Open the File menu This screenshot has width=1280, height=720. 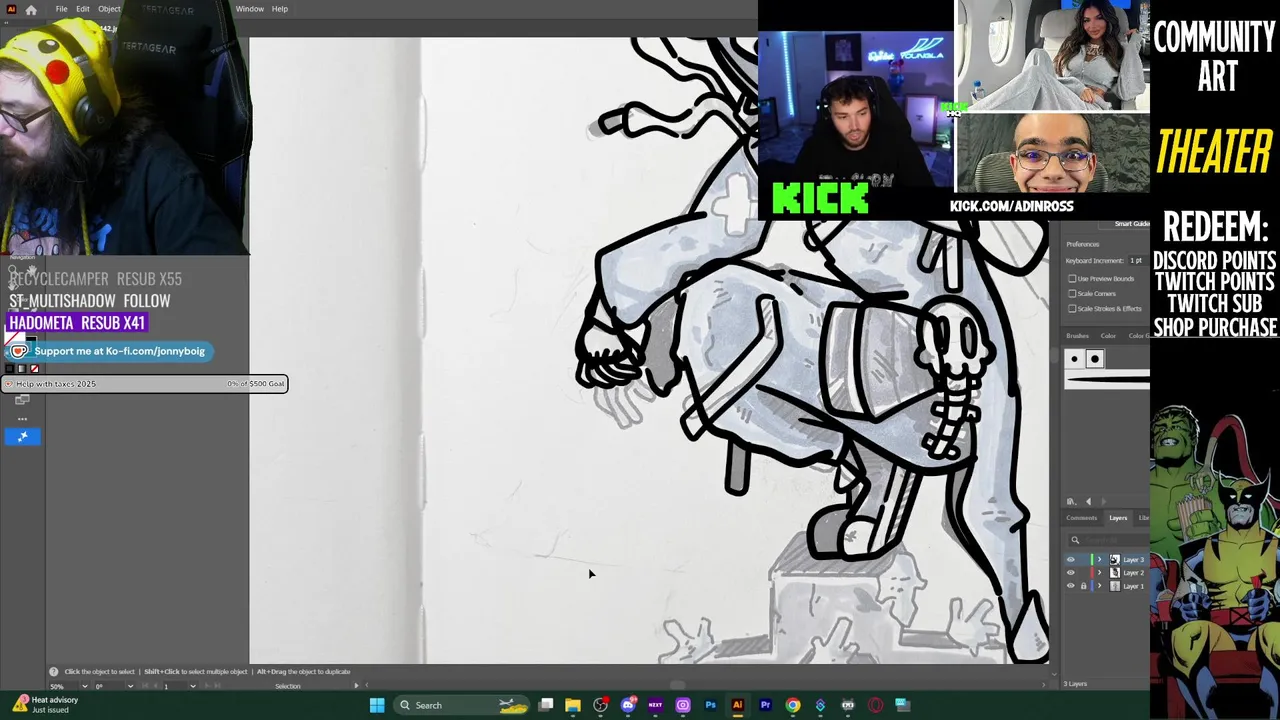(x=61, y=9)
